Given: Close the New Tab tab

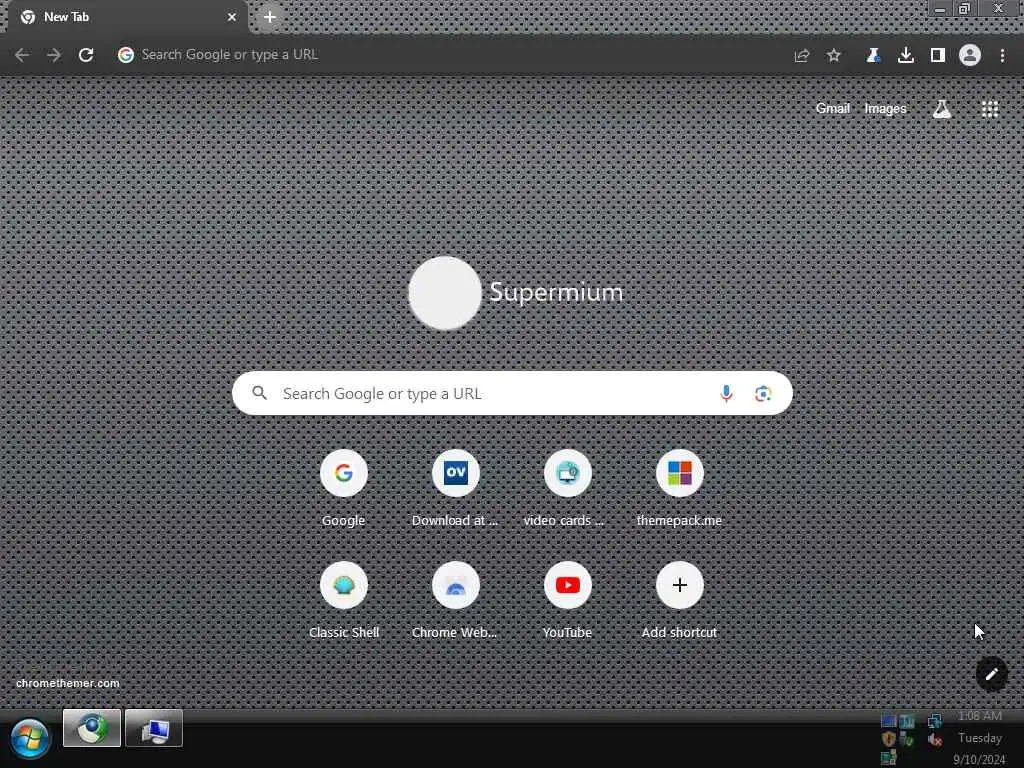Looking at the screenshot, I should tap(232, 17).
